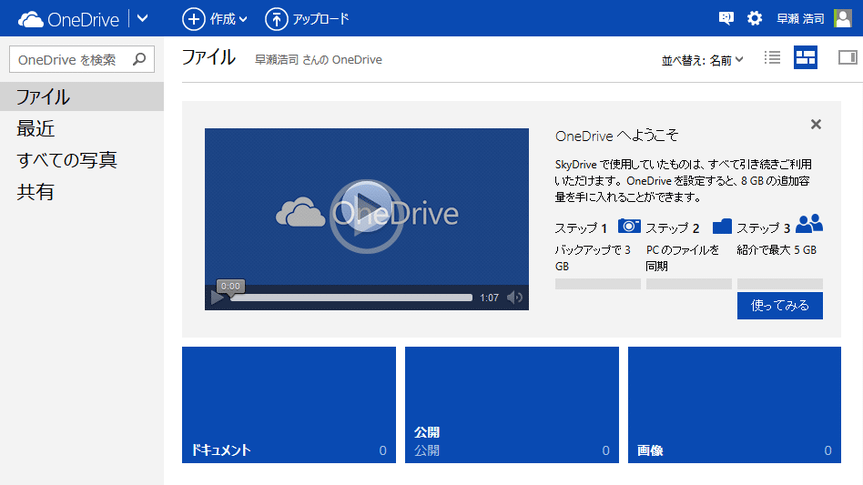Open the 並べ替え: 名前 sort dropdown
Image resolution: width=863 pixels, height=485 pixels.
702,60
